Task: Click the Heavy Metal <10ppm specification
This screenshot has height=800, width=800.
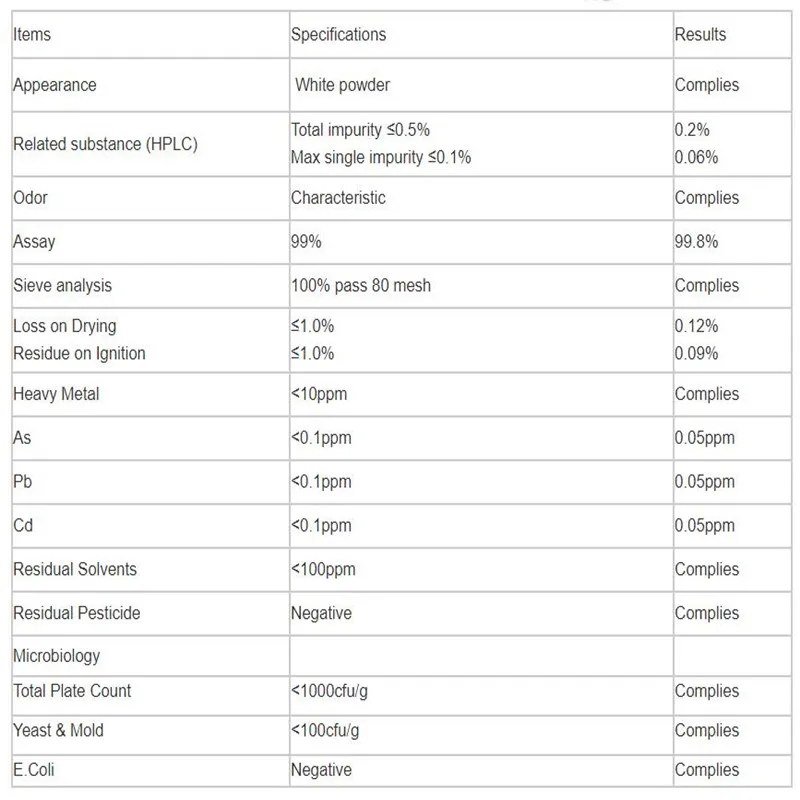Action: [x=319, y=395]
